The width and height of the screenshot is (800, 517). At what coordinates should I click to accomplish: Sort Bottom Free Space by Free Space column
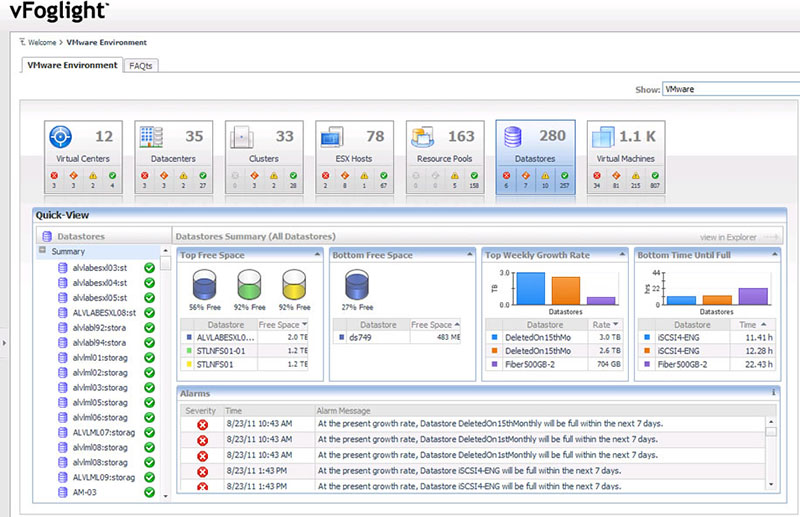[435, 325]
